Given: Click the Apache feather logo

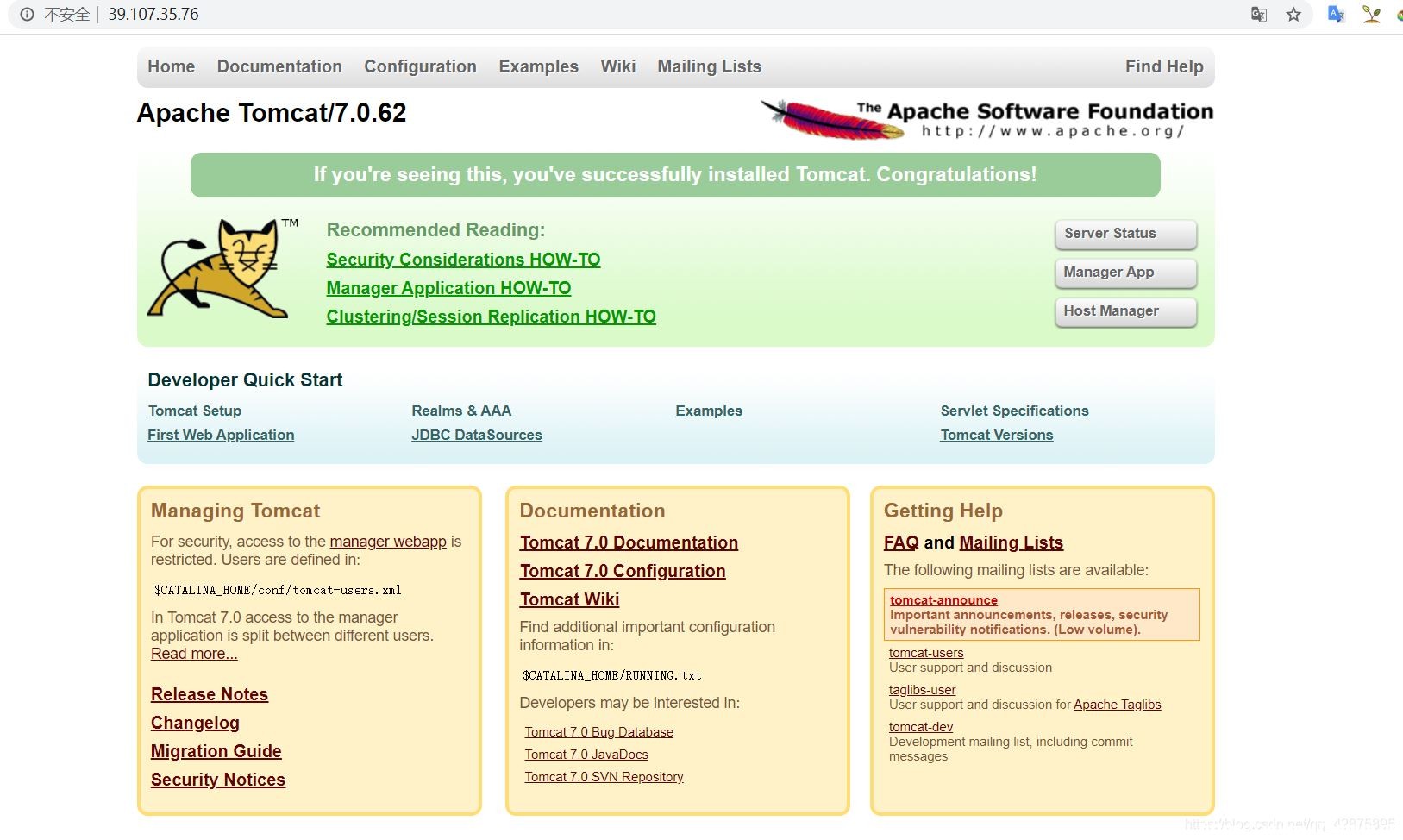Looking at the screenshot, I should click(833, 119).
